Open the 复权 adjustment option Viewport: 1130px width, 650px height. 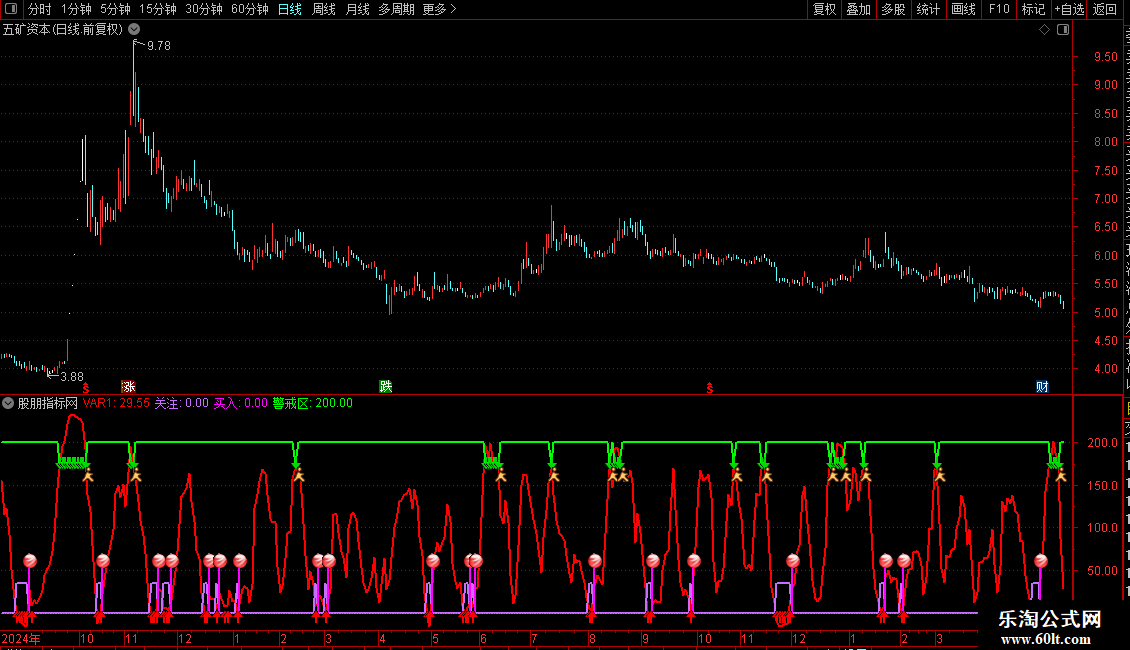tap(824, 9)
